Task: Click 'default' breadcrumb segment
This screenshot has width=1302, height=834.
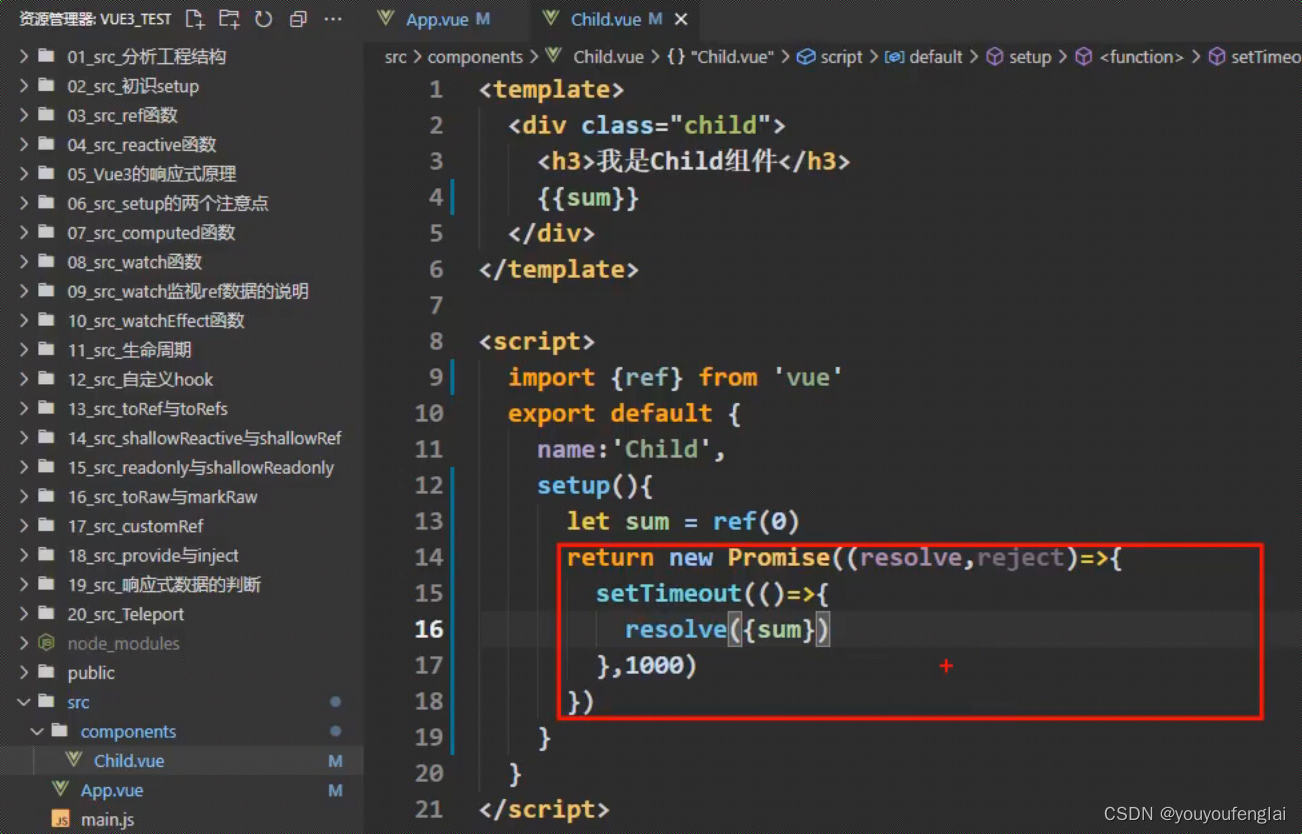Action: coord(925,57)
